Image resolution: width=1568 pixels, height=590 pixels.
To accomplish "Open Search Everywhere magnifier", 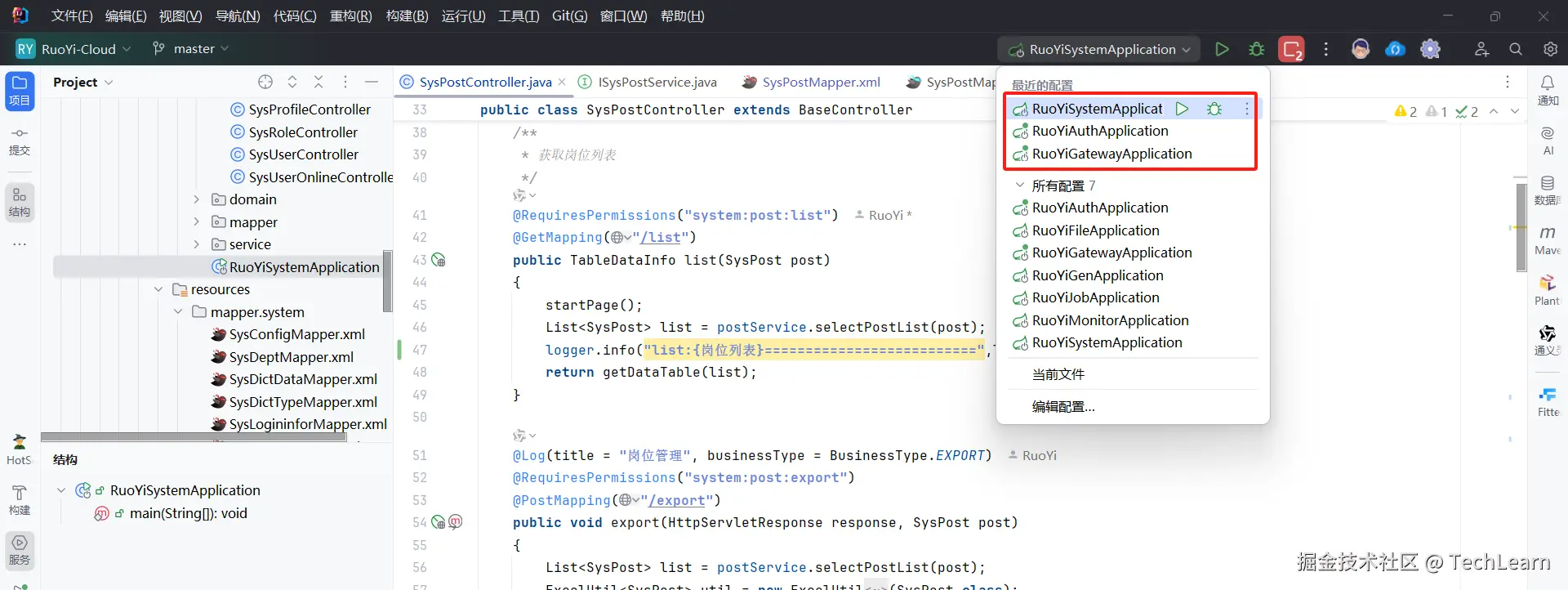I will tap(1516, 49).
